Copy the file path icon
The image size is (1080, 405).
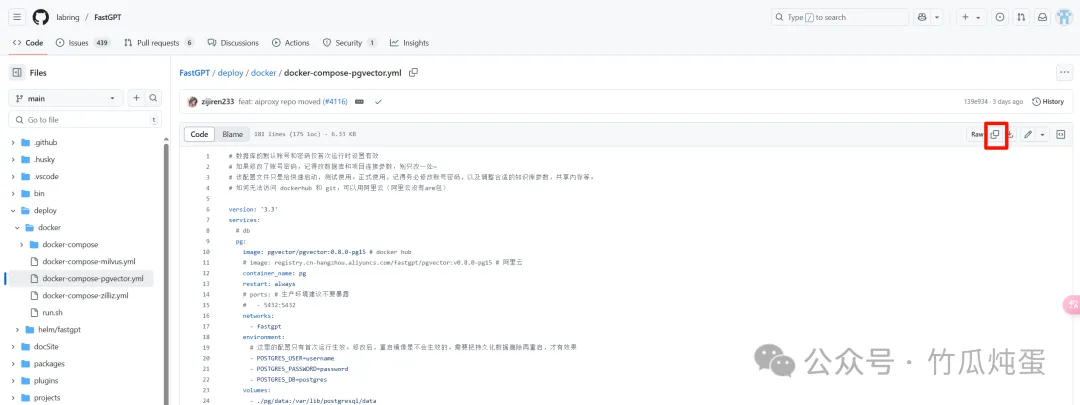(413, 72)
